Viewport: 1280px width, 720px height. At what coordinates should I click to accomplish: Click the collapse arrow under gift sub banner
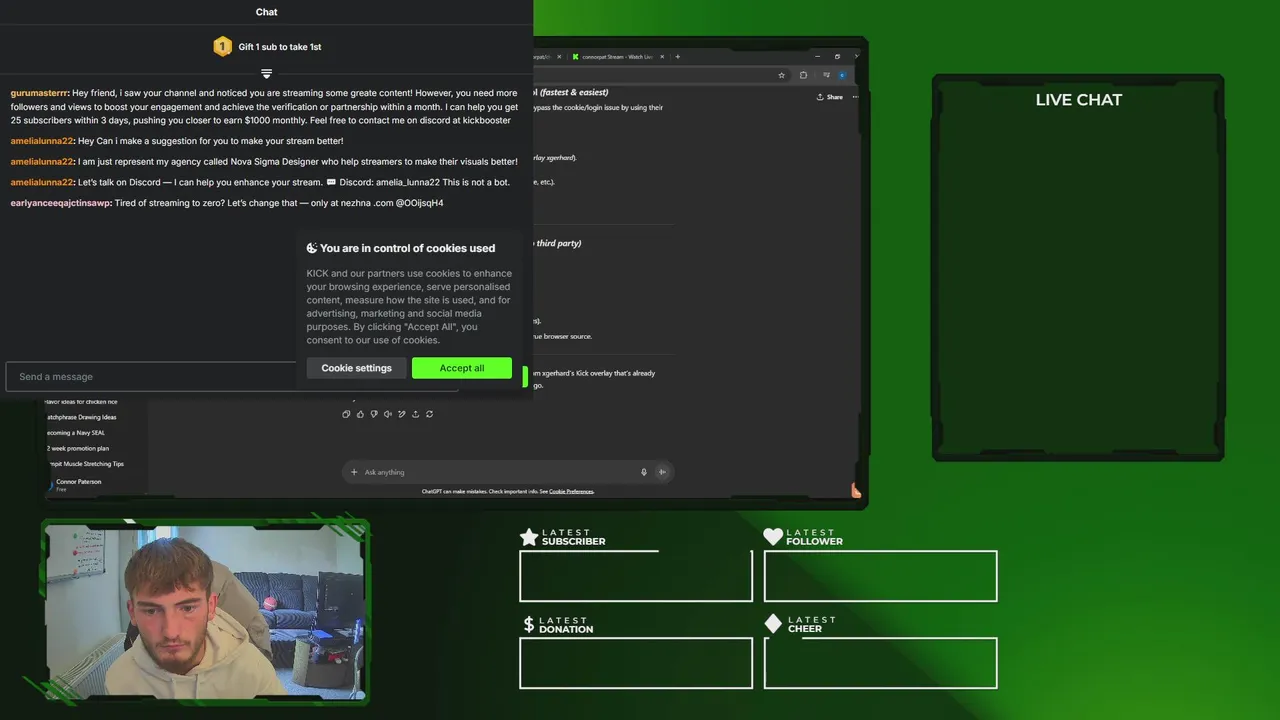tap(266, 74)
